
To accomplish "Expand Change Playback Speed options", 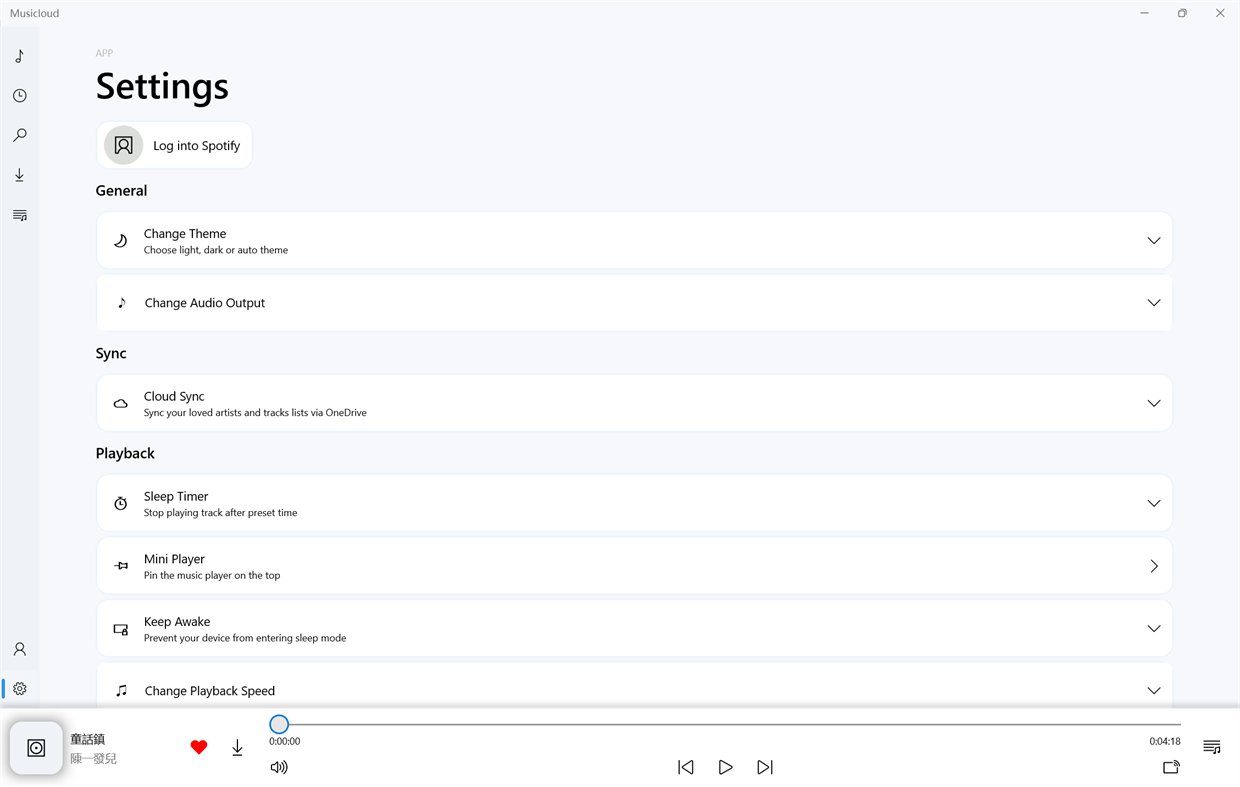I will click(1154, 689).
